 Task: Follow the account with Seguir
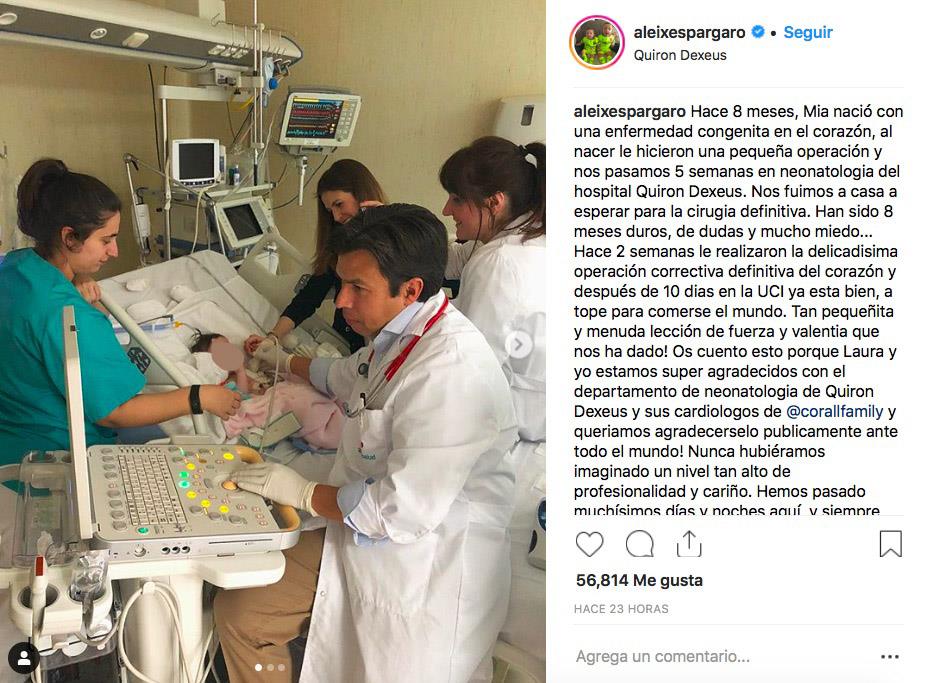pyautogui.click(x=808, y=32)
